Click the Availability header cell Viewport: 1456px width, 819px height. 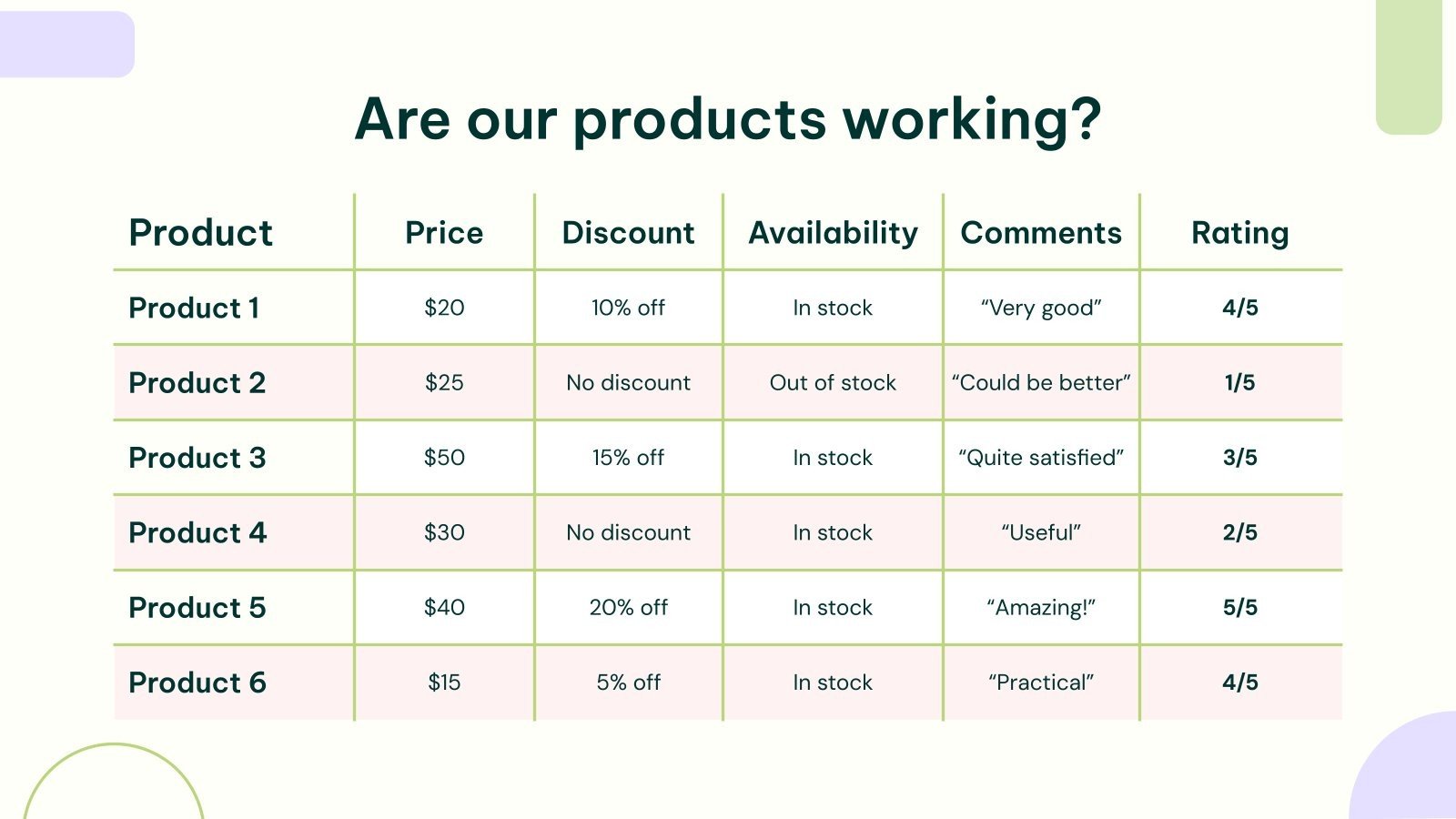(833, 233)
